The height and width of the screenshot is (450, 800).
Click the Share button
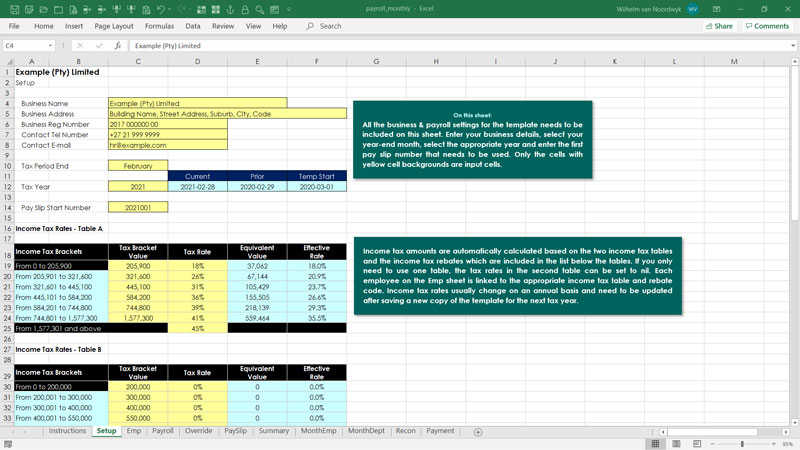[x=719, y=26]
